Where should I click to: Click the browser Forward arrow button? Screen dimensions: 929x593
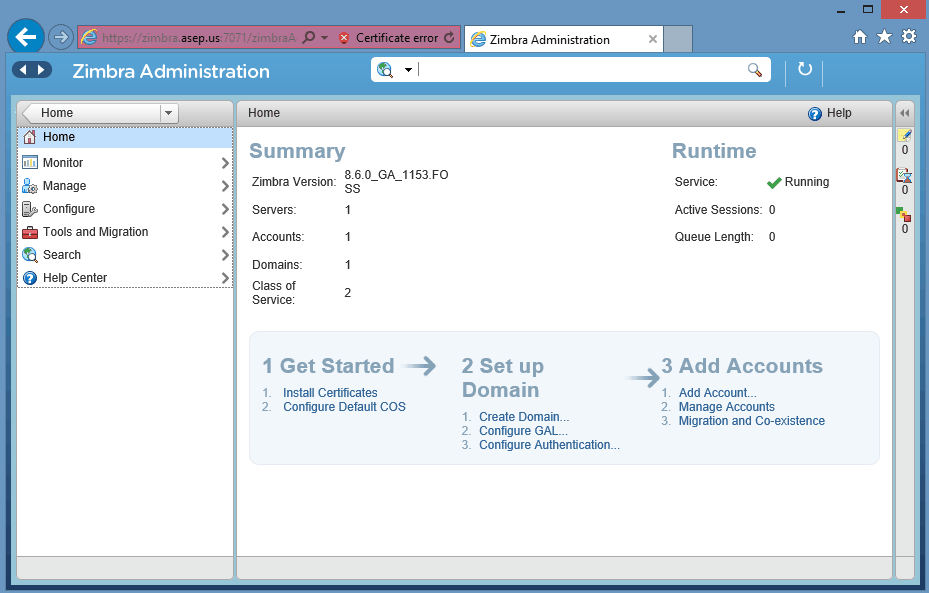tap(60, 37)
